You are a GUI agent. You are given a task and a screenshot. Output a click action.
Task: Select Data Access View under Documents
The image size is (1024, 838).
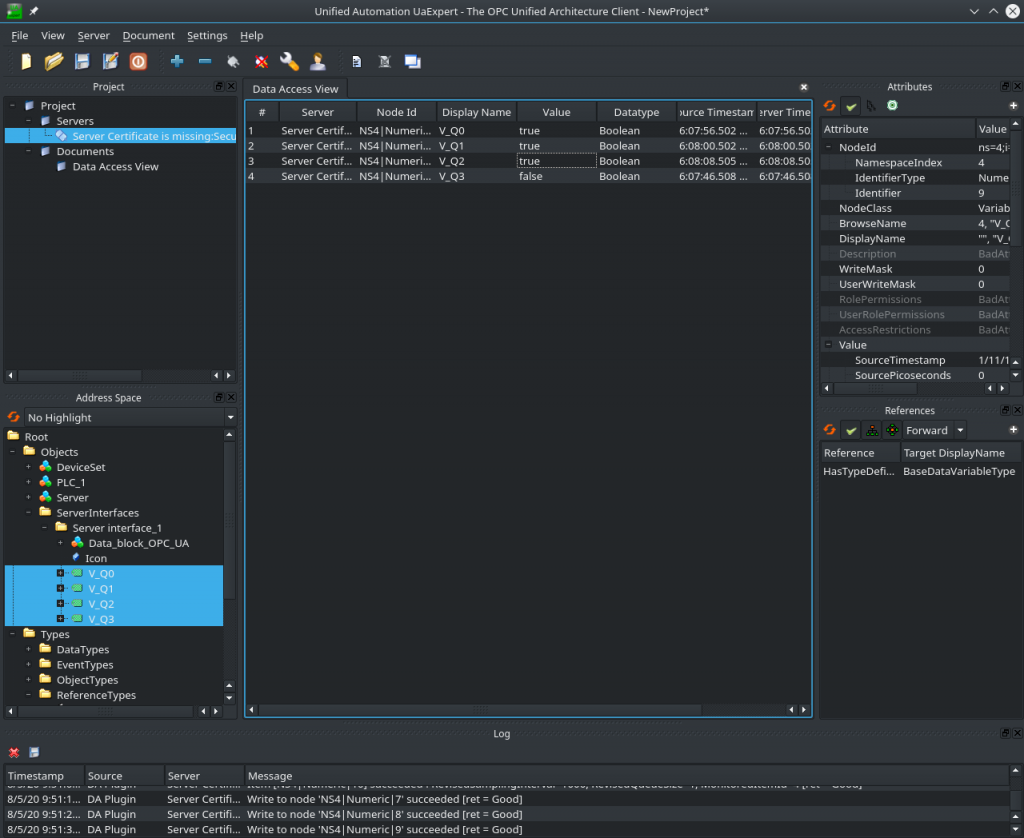point(115,167)
